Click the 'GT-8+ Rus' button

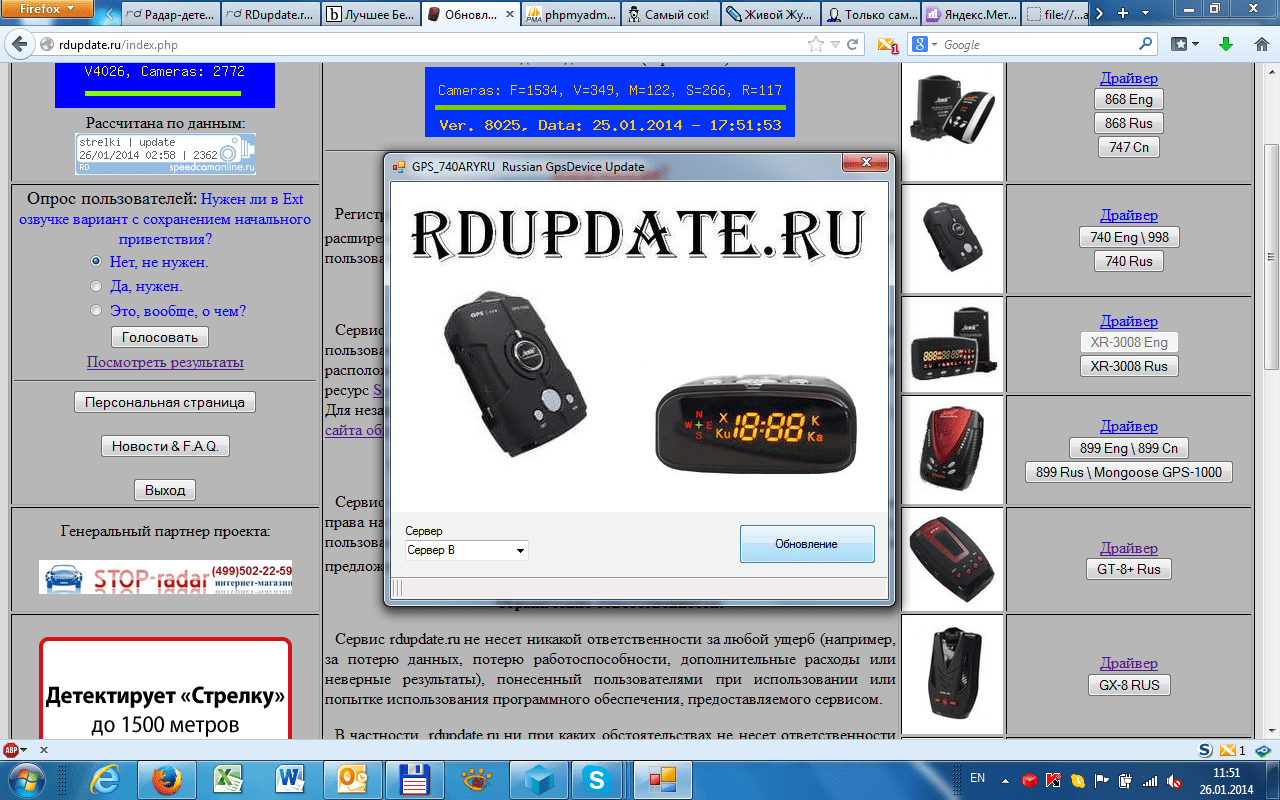1129,569
